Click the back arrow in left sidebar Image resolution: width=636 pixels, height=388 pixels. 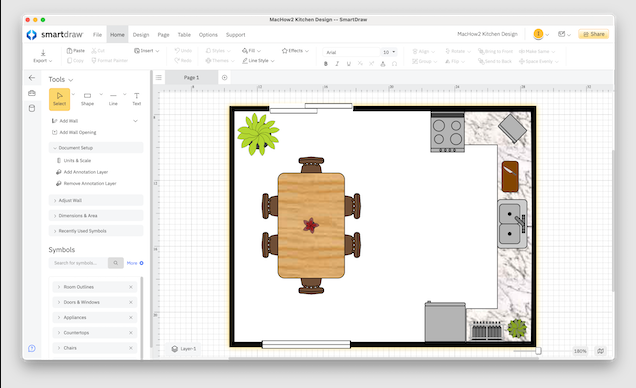(x=32, y=77)
